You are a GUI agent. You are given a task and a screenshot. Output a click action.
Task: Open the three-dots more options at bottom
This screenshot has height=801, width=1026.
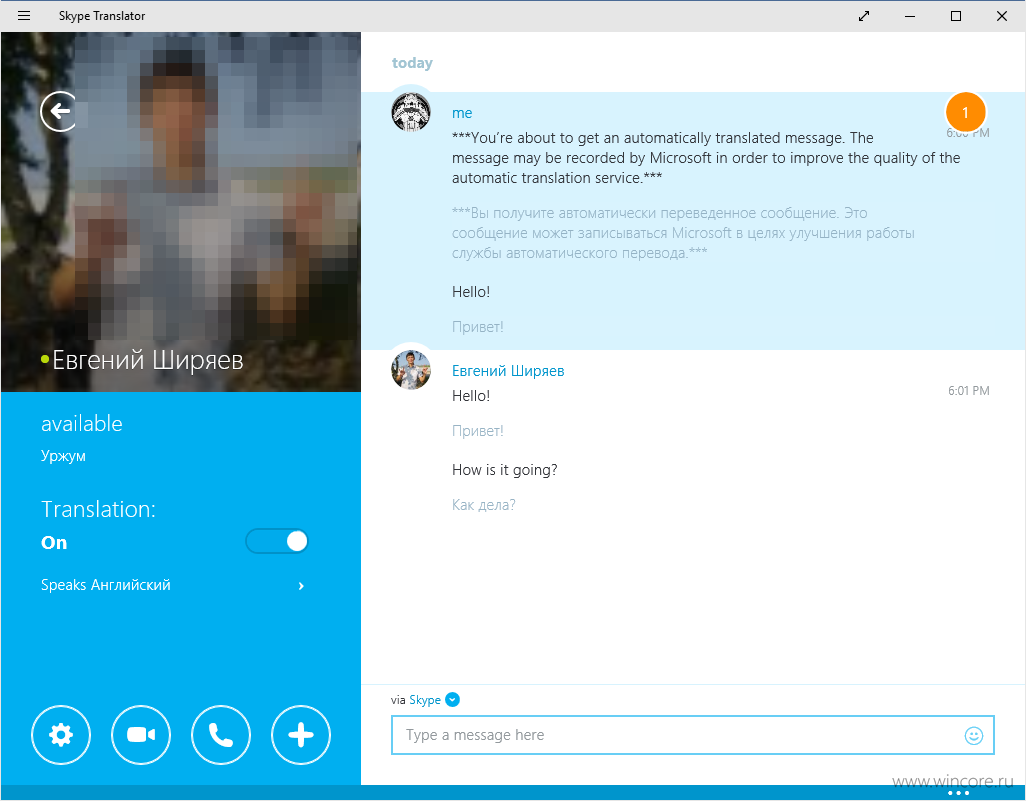tap(958, 793)
